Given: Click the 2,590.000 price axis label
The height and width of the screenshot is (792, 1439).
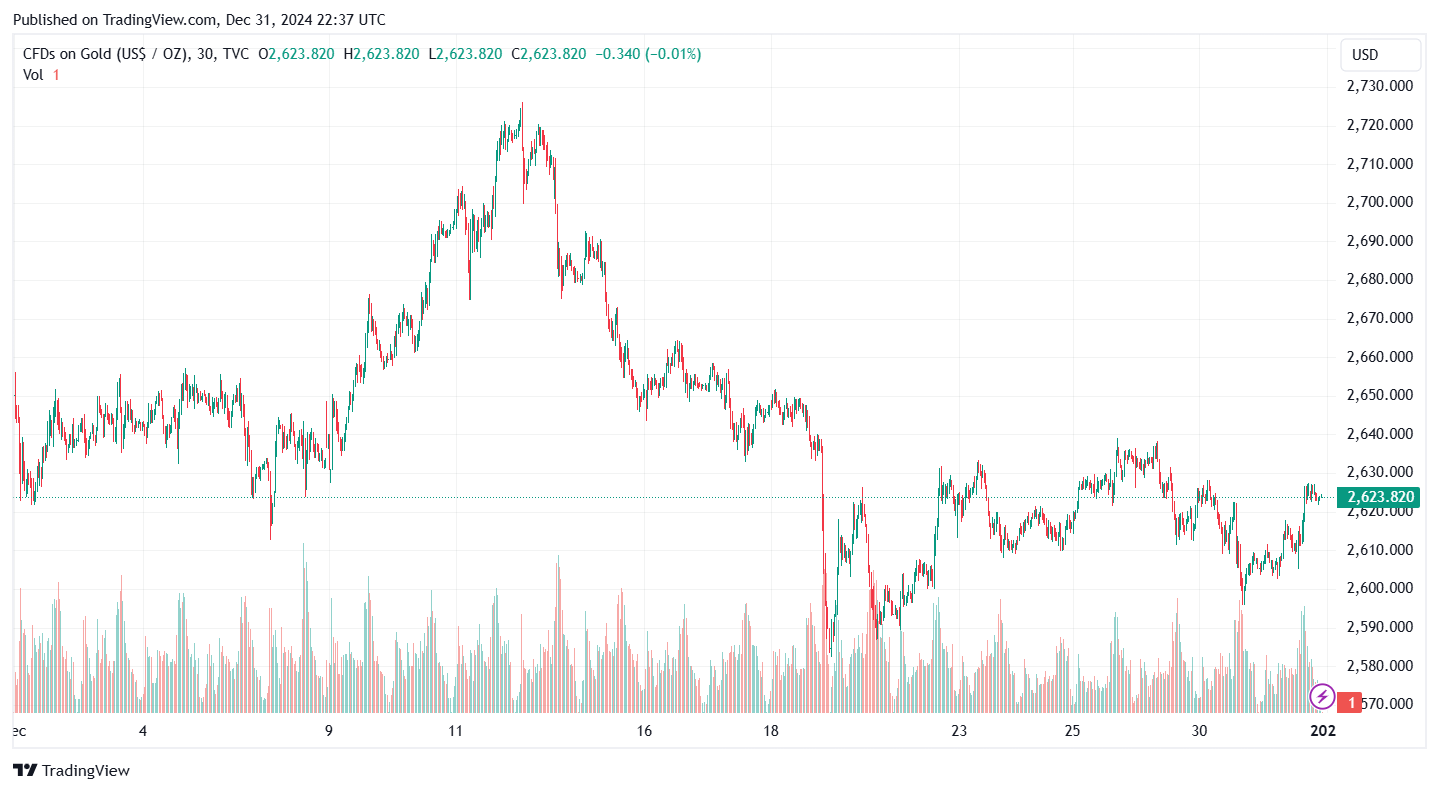Looking at the screenshot, I should point(1380,627).
